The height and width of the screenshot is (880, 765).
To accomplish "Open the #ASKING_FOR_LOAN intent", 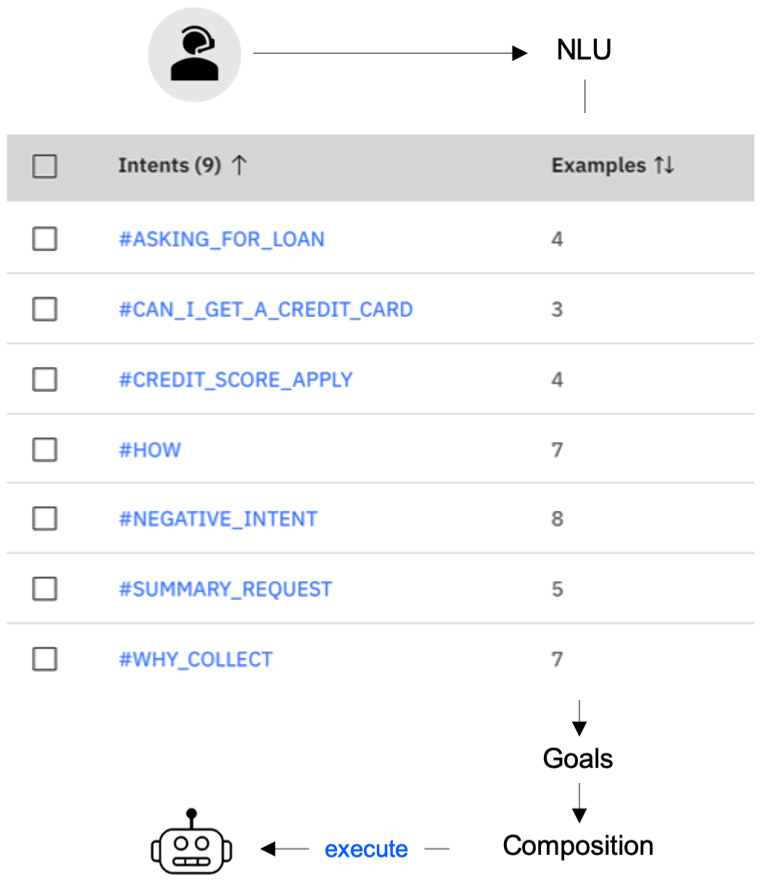I will [222, 239].
